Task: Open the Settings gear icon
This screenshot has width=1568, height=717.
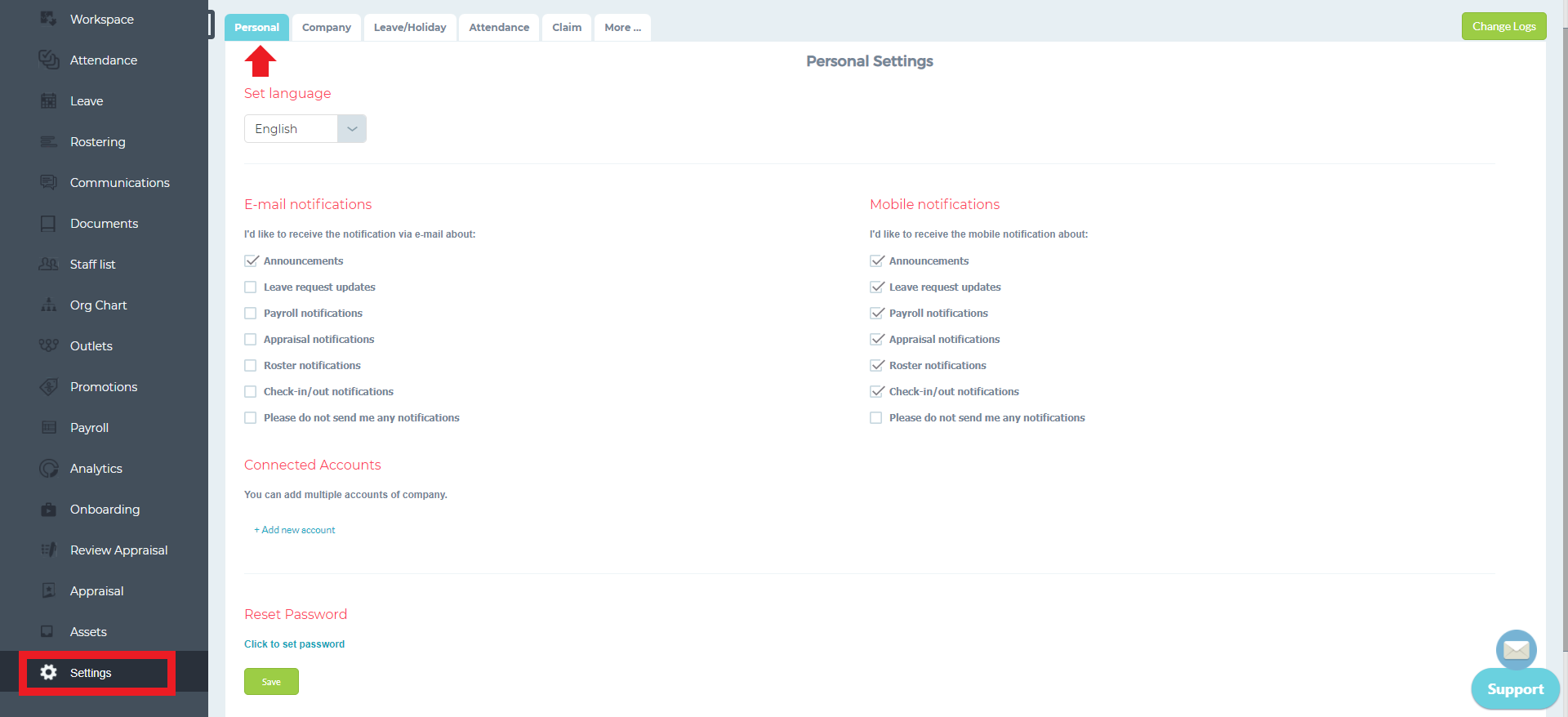Action: click(x=49, y=672)
